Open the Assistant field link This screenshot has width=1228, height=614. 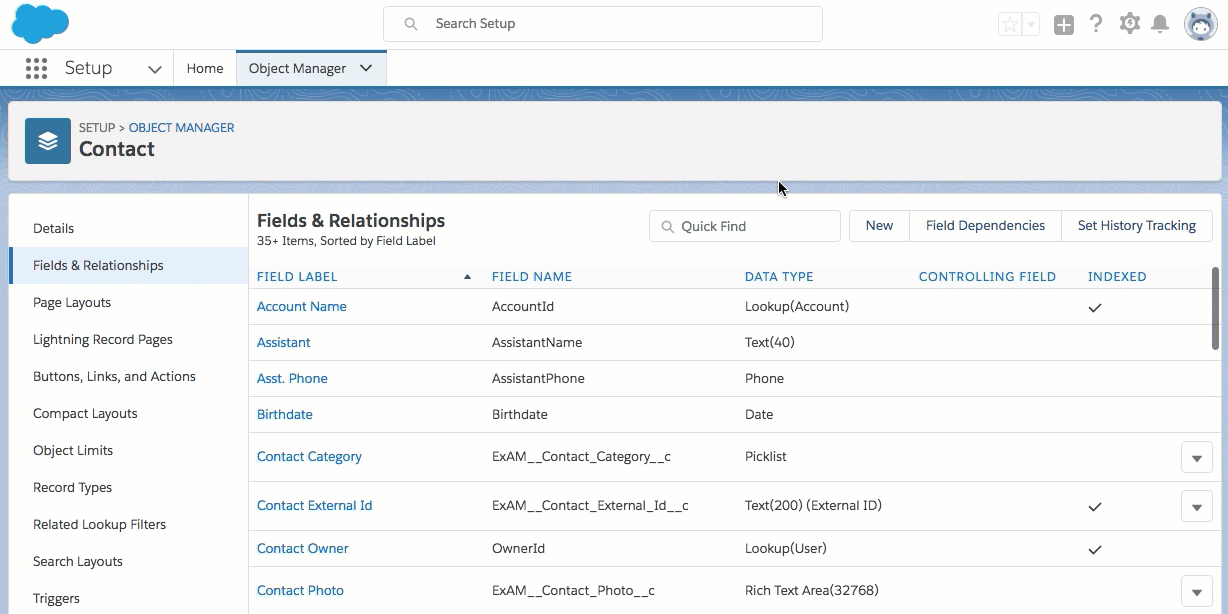[x=284, y=343]
